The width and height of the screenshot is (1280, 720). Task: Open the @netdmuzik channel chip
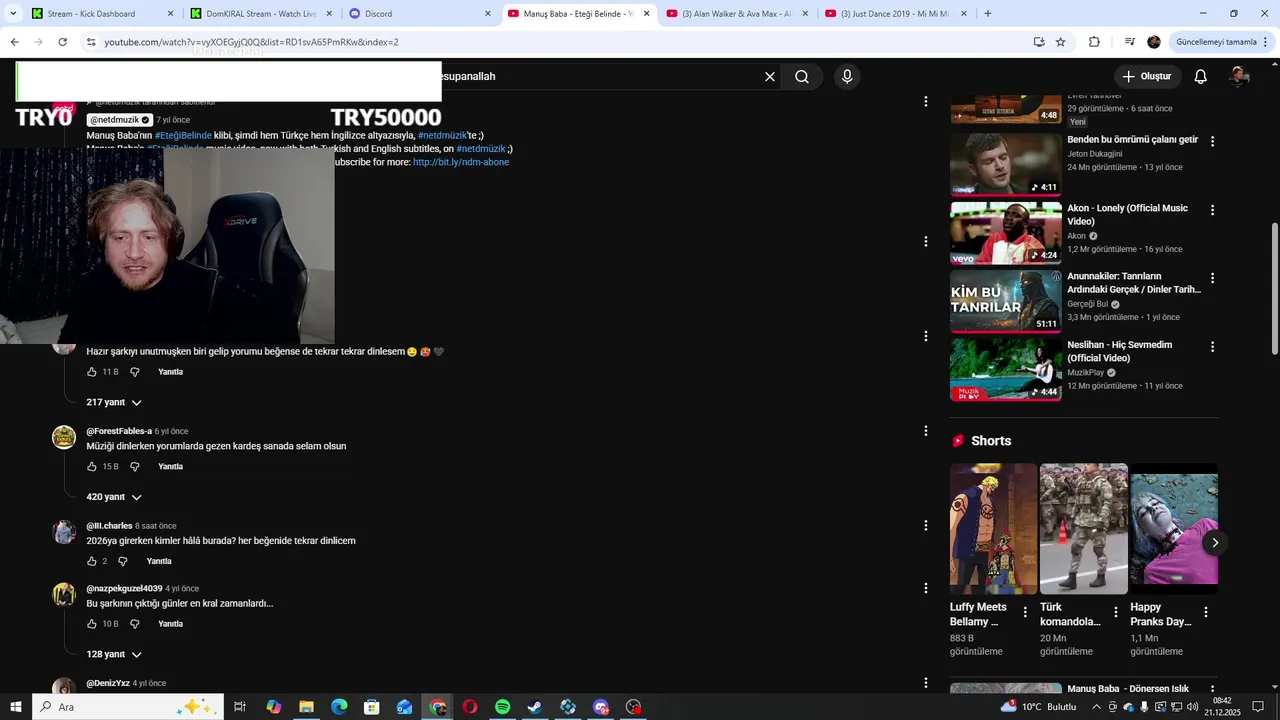tap(120, 120)
